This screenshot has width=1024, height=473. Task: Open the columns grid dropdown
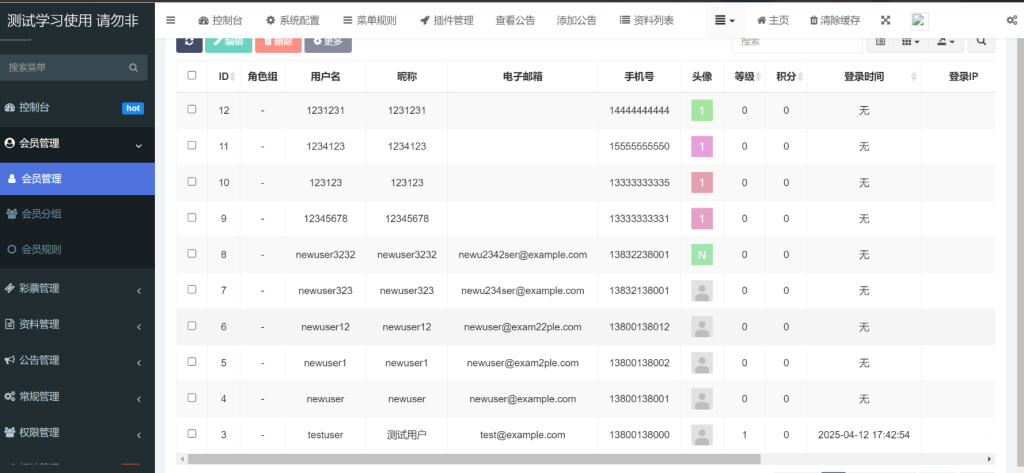pos(910,42)
